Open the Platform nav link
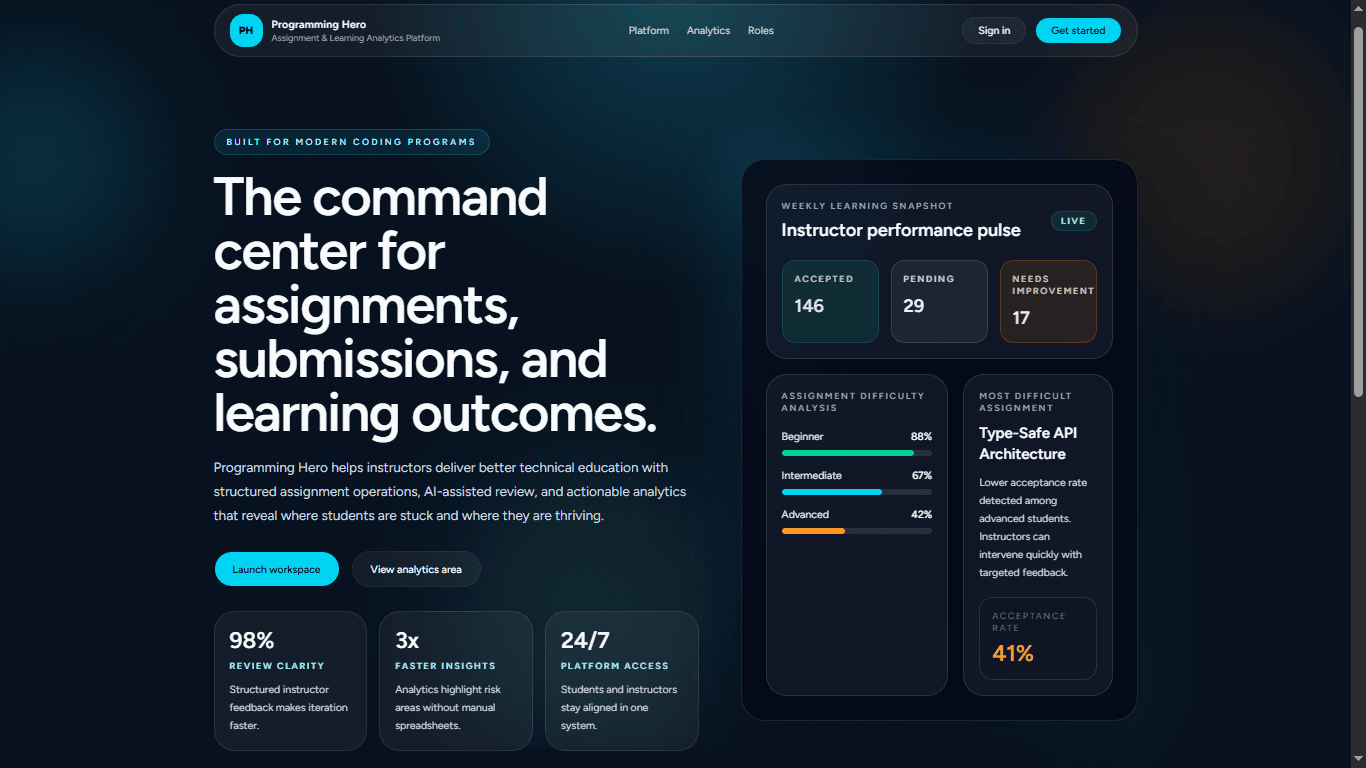 point(649,31)
